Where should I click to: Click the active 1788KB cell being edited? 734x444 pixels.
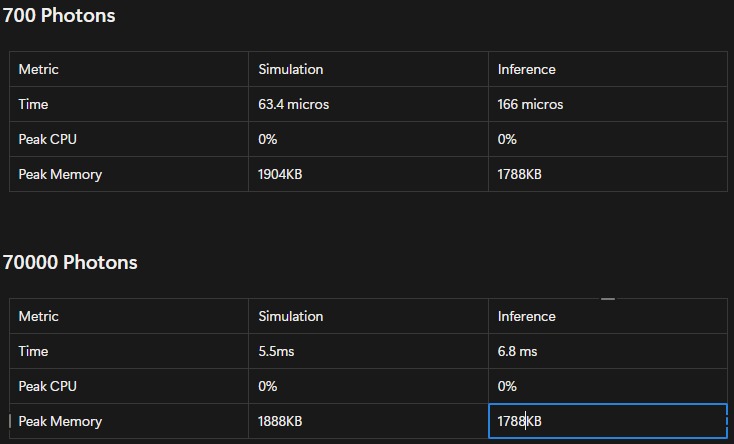pyautogui.click(x=608, y=422)
